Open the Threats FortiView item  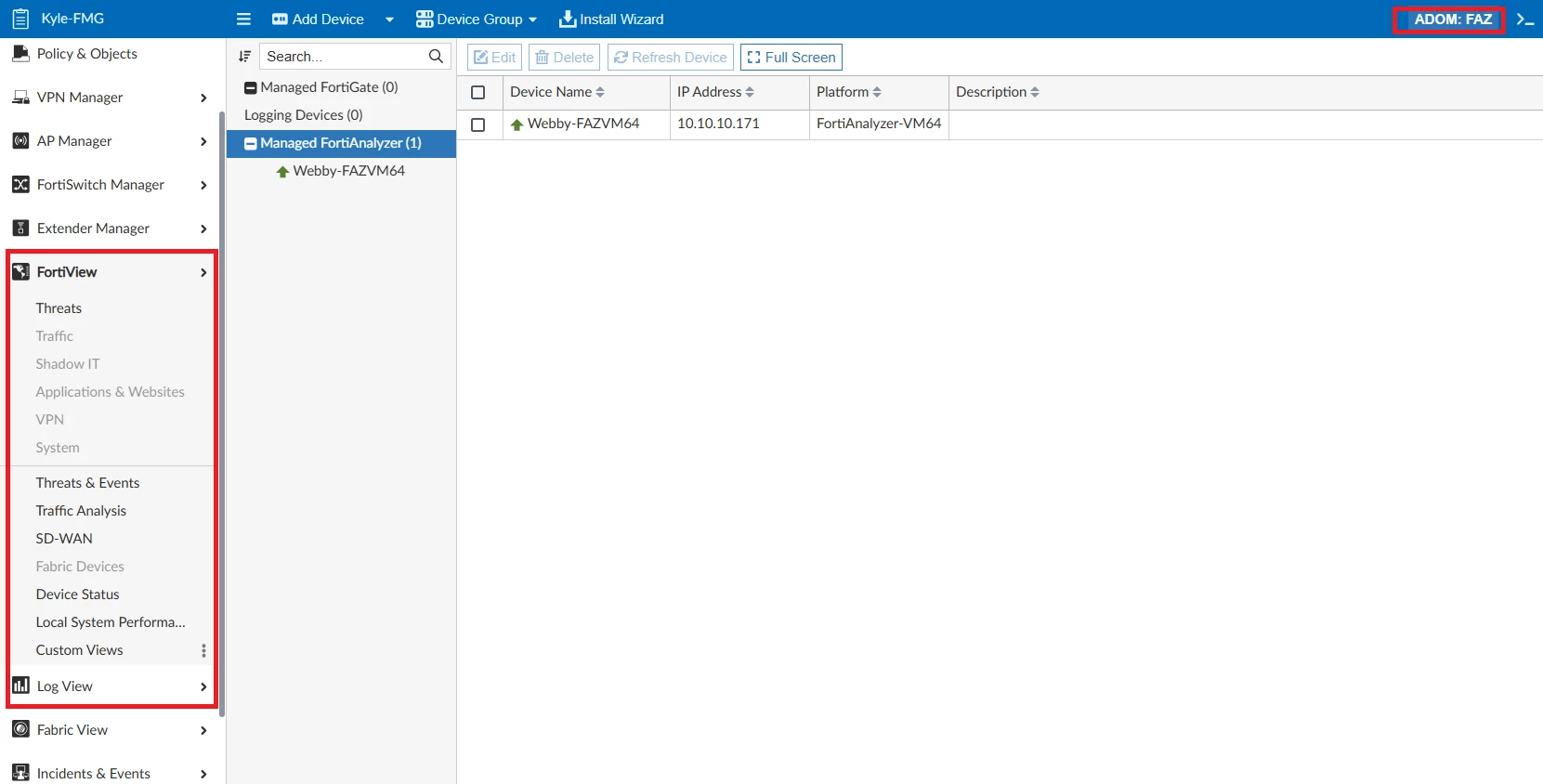pyautogui.click(x=59, y=308)
